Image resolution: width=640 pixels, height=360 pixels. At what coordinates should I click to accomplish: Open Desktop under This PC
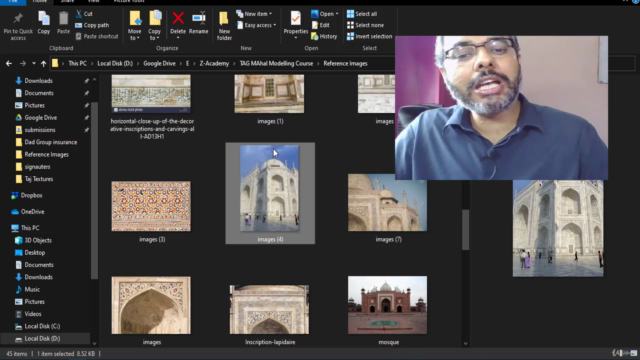tap(35, 252)
